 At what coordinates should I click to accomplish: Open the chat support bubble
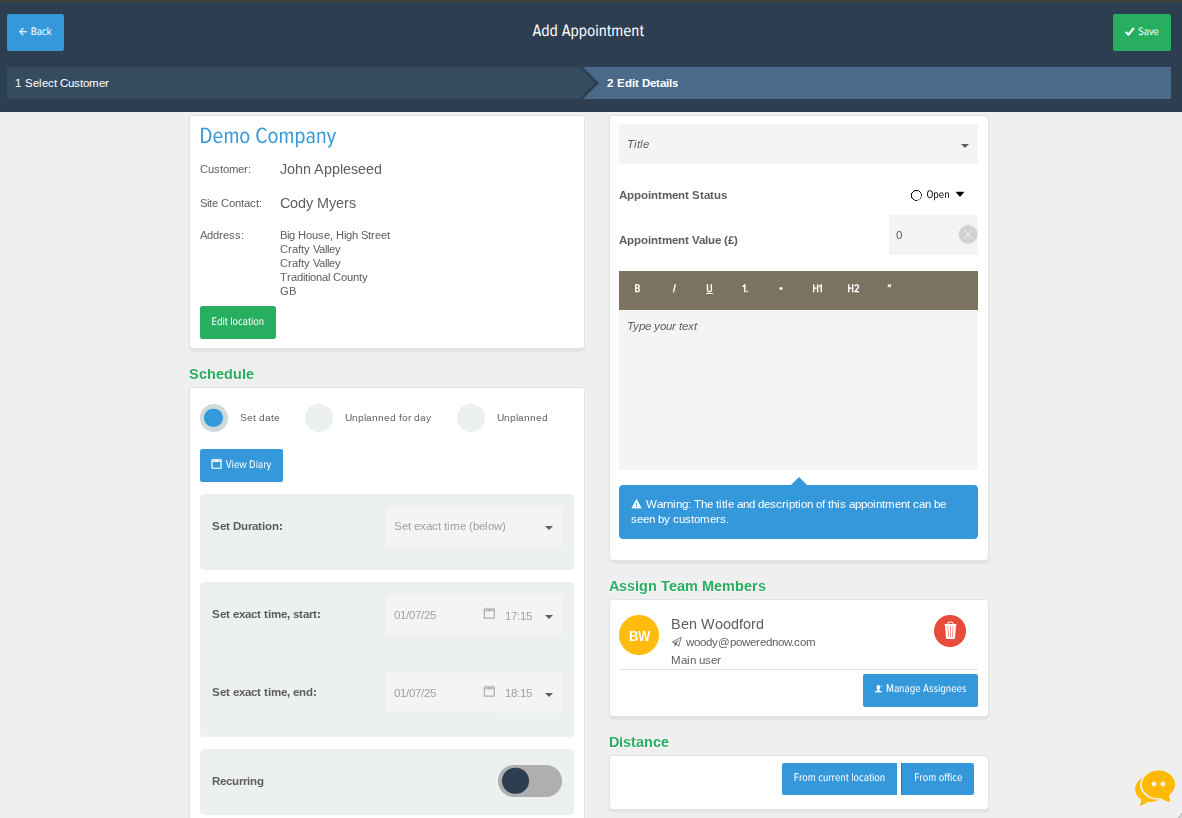point(1155,787)
